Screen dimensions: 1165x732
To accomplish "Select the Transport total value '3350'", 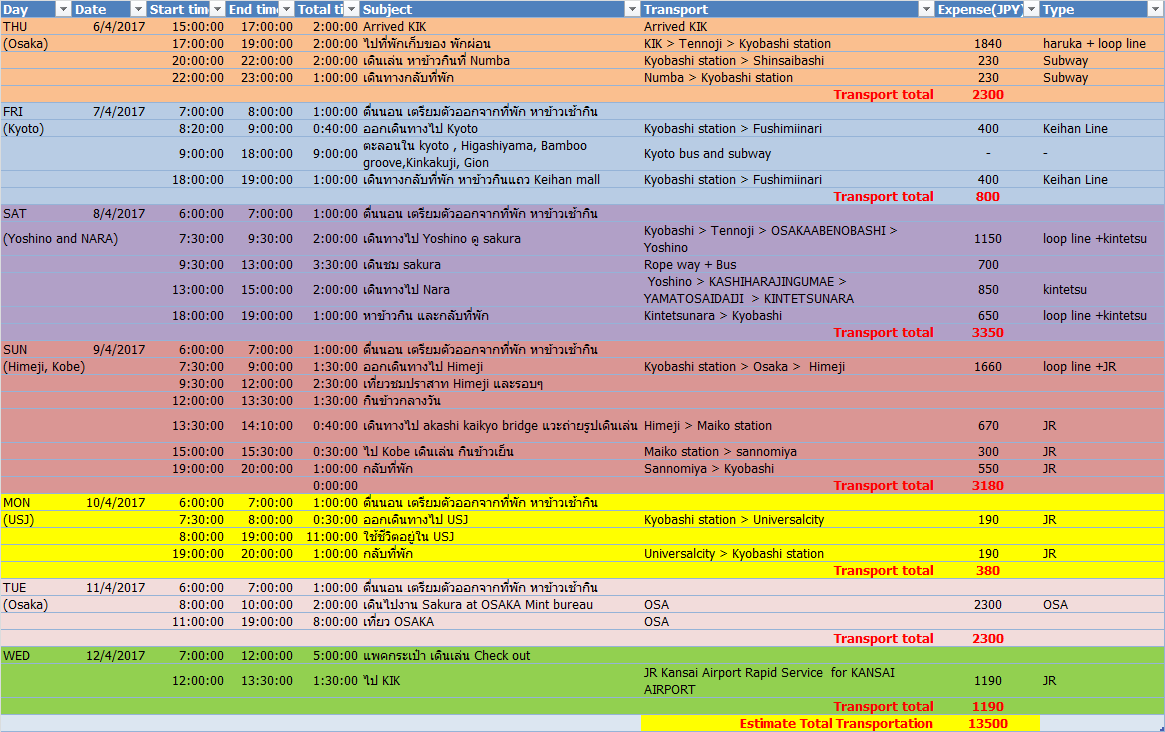I will (x=988, y=333).
